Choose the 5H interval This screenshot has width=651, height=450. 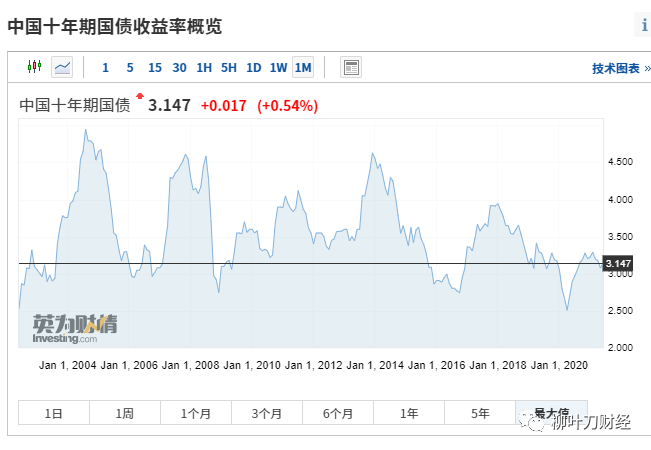(229, 67)
